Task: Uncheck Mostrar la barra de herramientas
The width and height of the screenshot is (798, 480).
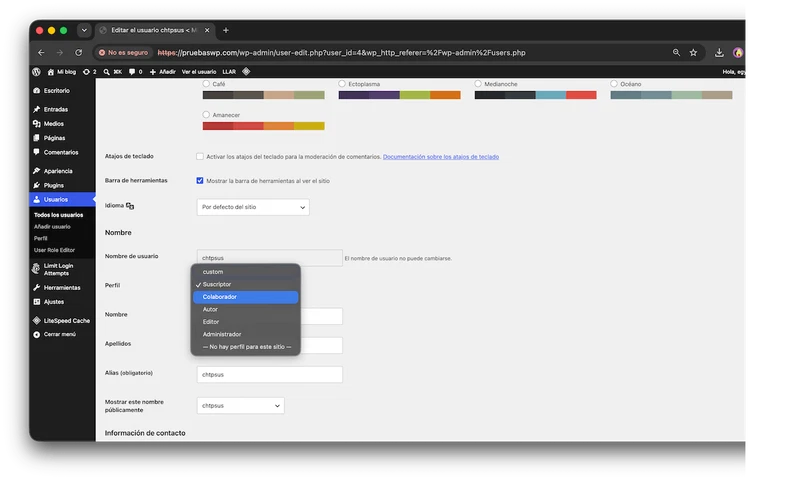Action: (200, 180)
